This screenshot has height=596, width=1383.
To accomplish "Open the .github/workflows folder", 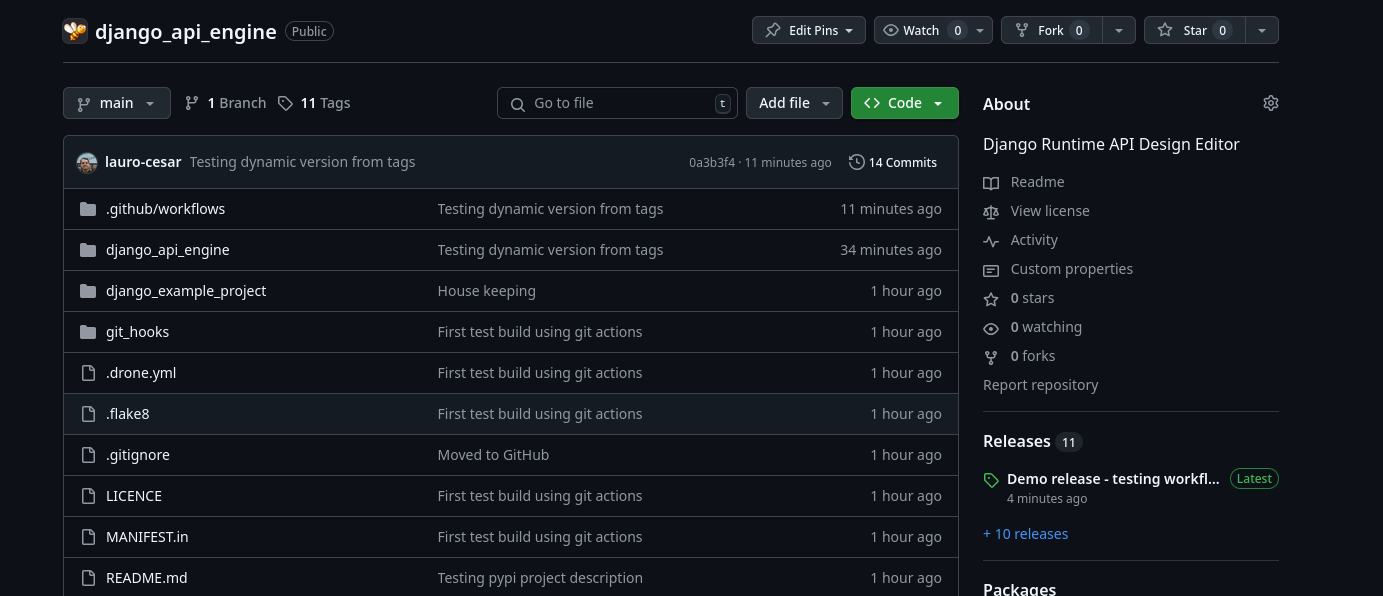I will 165,209.
